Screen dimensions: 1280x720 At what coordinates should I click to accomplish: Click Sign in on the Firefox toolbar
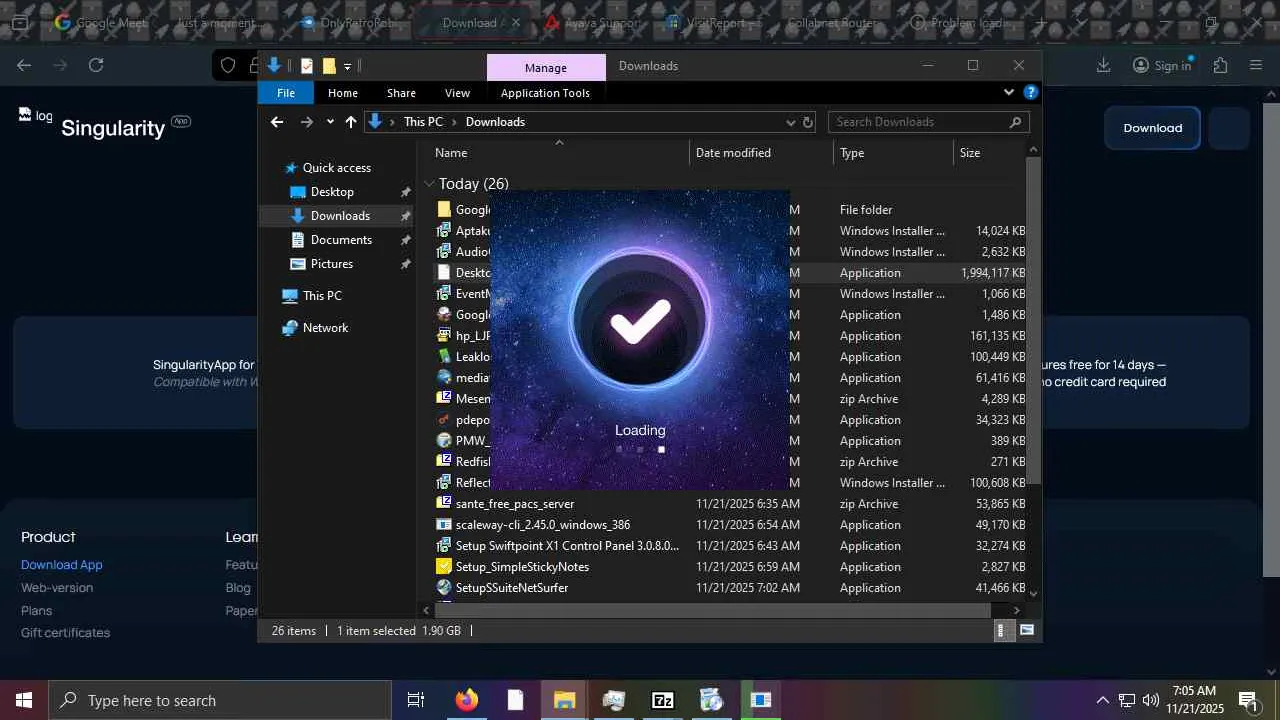point(1162,65)
